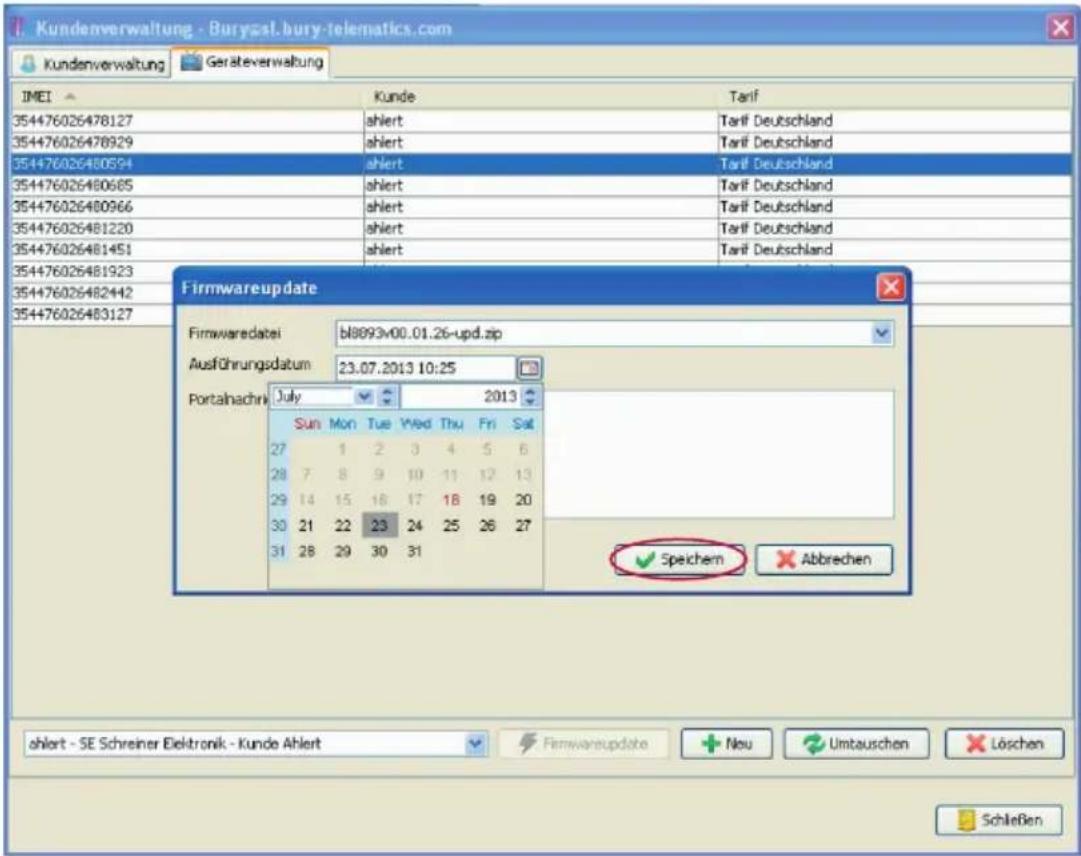Pick July 18 in the calendar
The width and height of the screenshot is (1081, 856).
[451, 500]
